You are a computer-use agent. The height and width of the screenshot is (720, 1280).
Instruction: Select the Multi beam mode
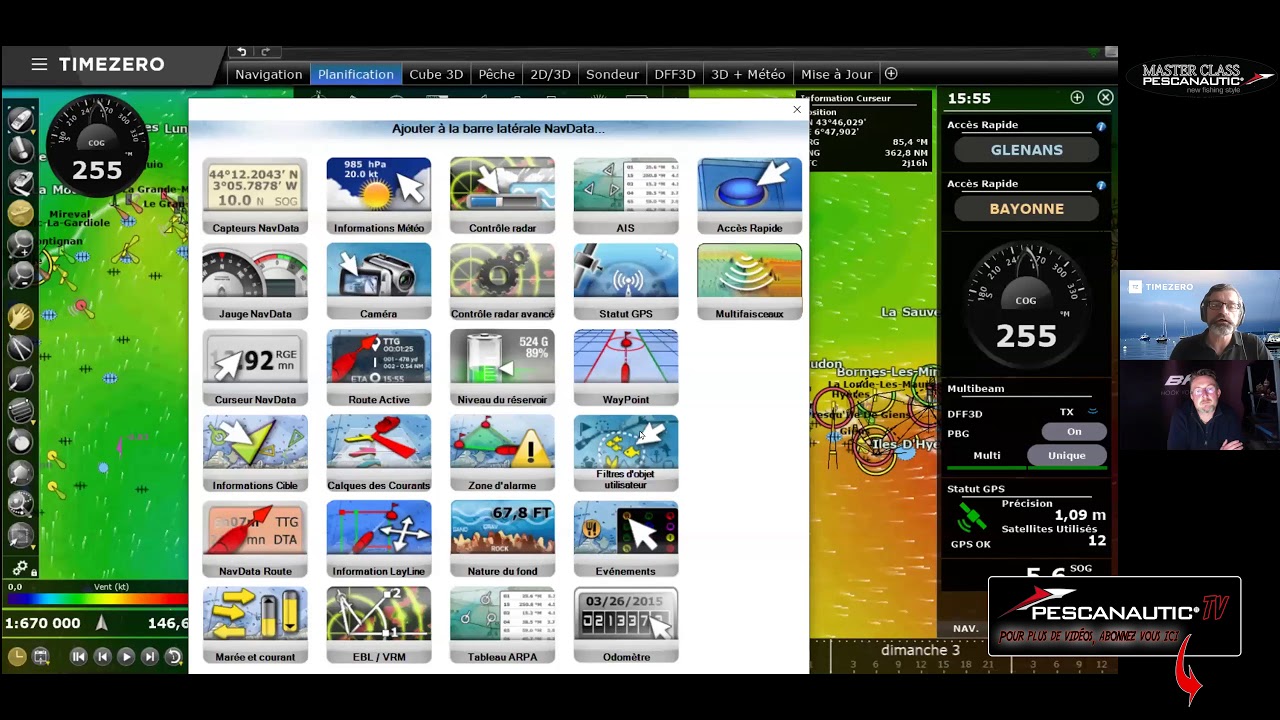pos(987,455)
